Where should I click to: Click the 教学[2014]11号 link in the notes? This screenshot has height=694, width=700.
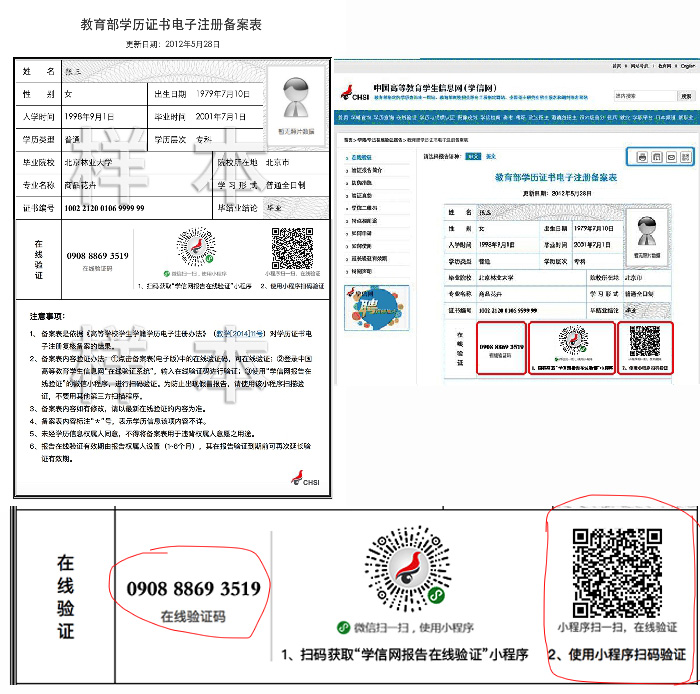[242, 334]
